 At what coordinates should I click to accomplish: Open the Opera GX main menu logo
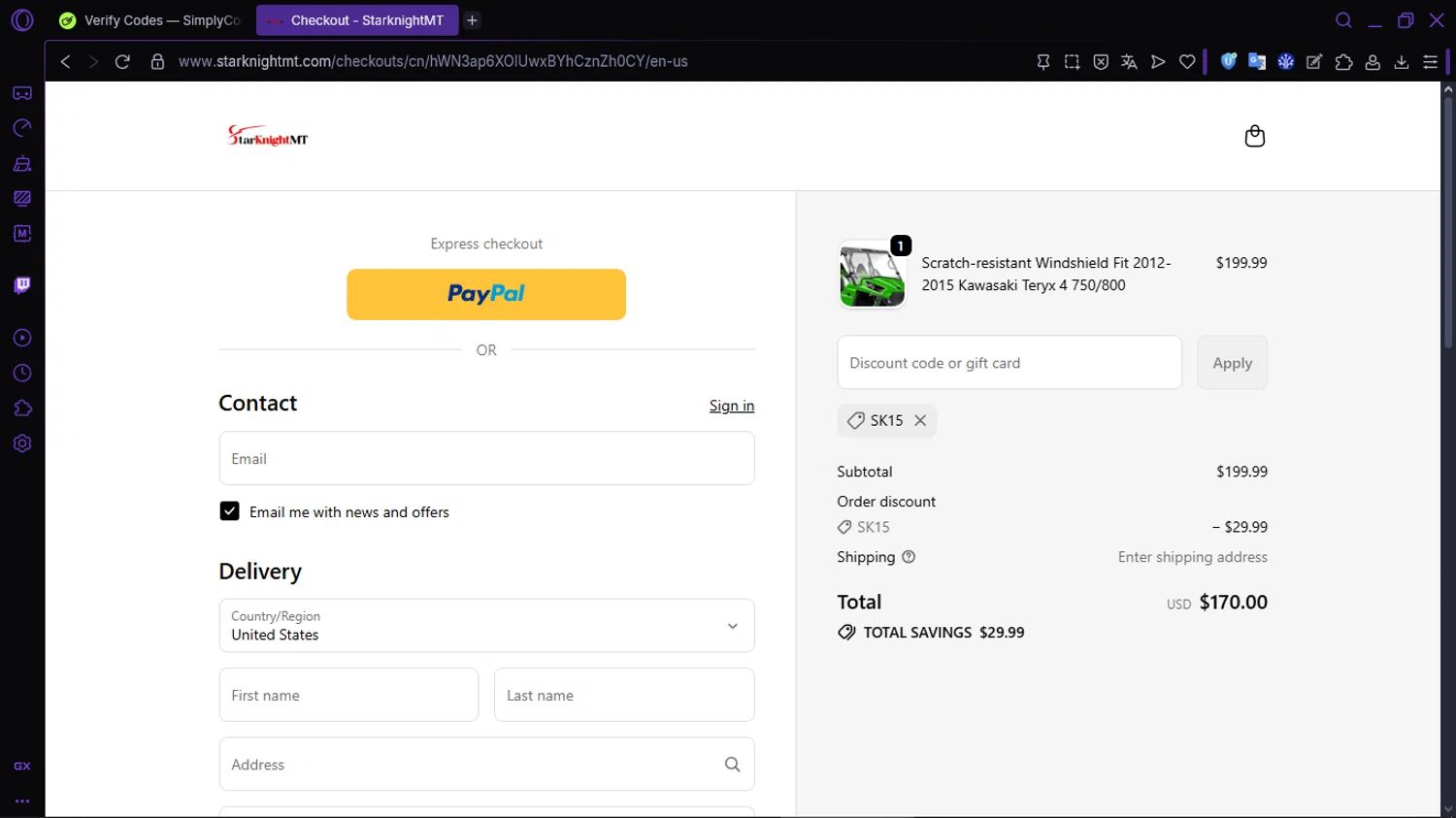tap(22, 20)
